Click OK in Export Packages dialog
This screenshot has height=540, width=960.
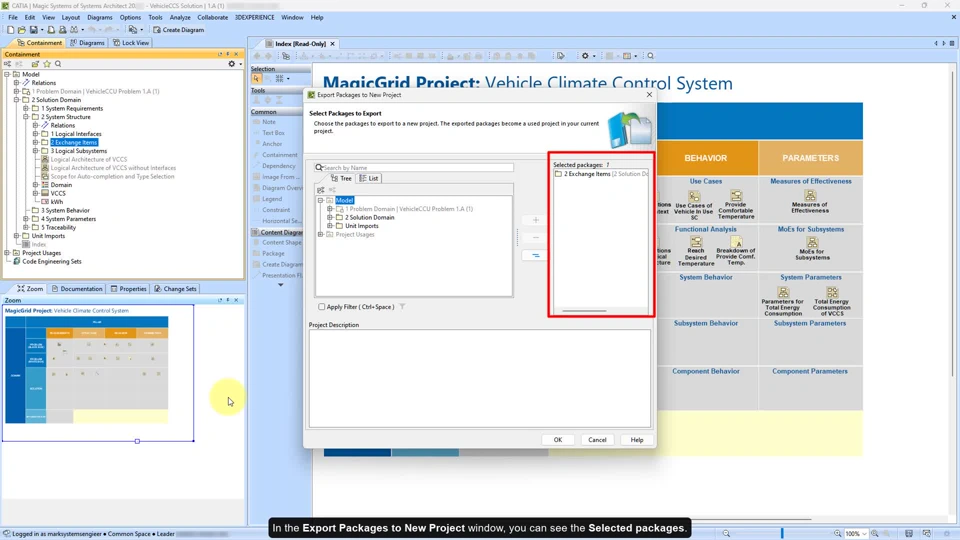[x=558, y=440]
